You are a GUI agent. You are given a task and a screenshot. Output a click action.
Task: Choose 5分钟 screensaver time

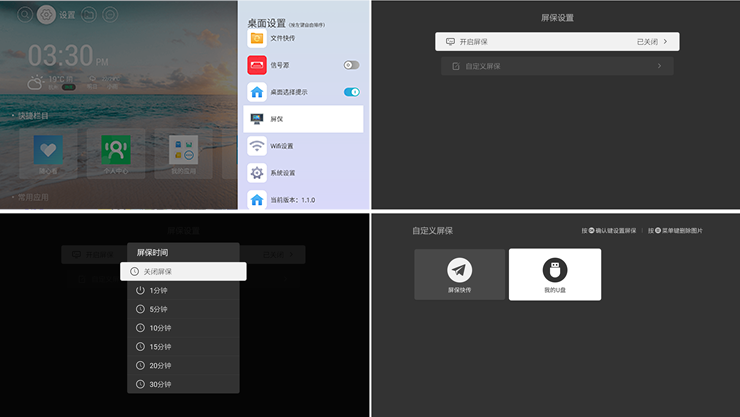(183, 309)
